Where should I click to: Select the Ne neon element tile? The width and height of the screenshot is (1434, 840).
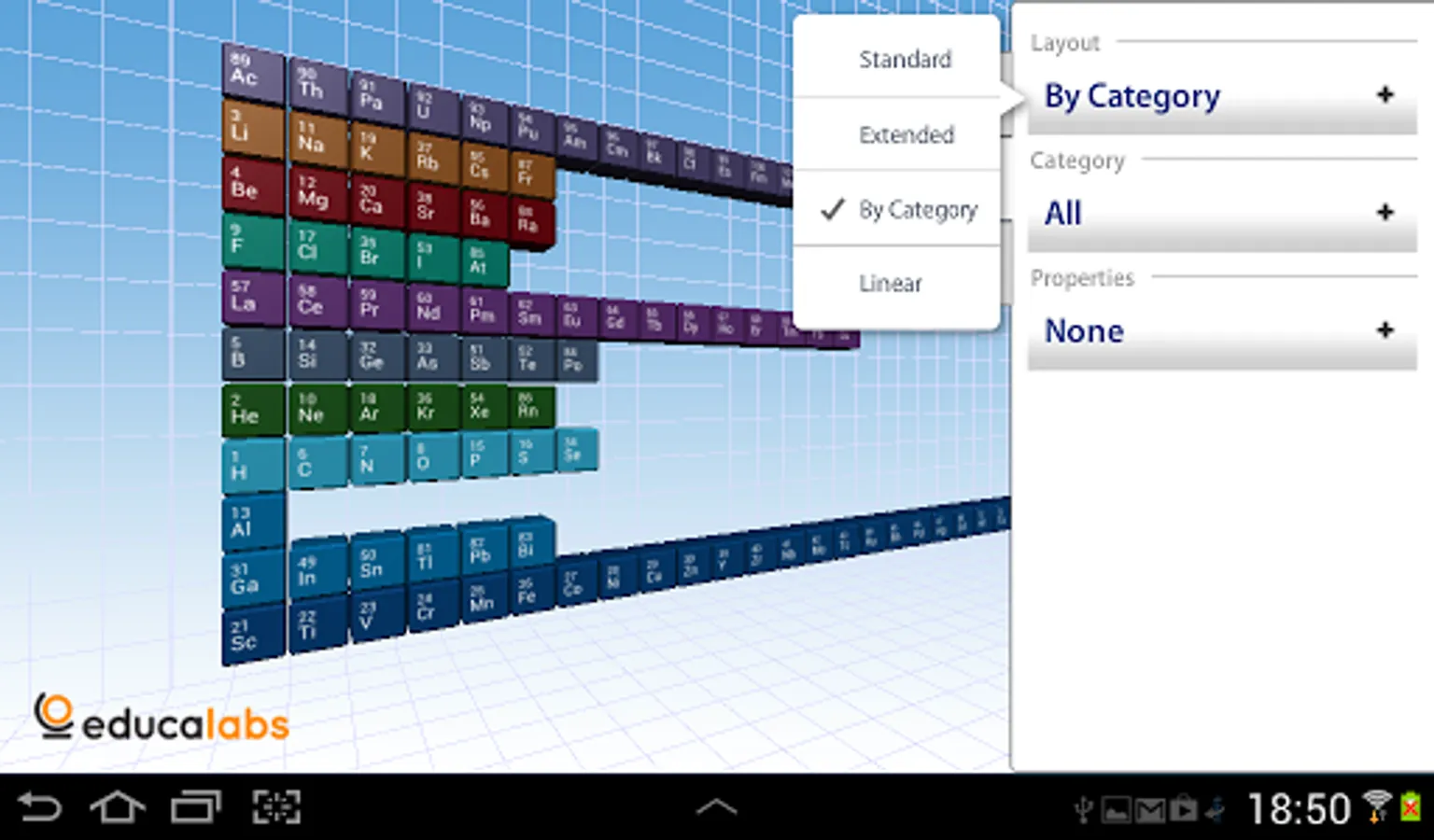pos(317,410)
